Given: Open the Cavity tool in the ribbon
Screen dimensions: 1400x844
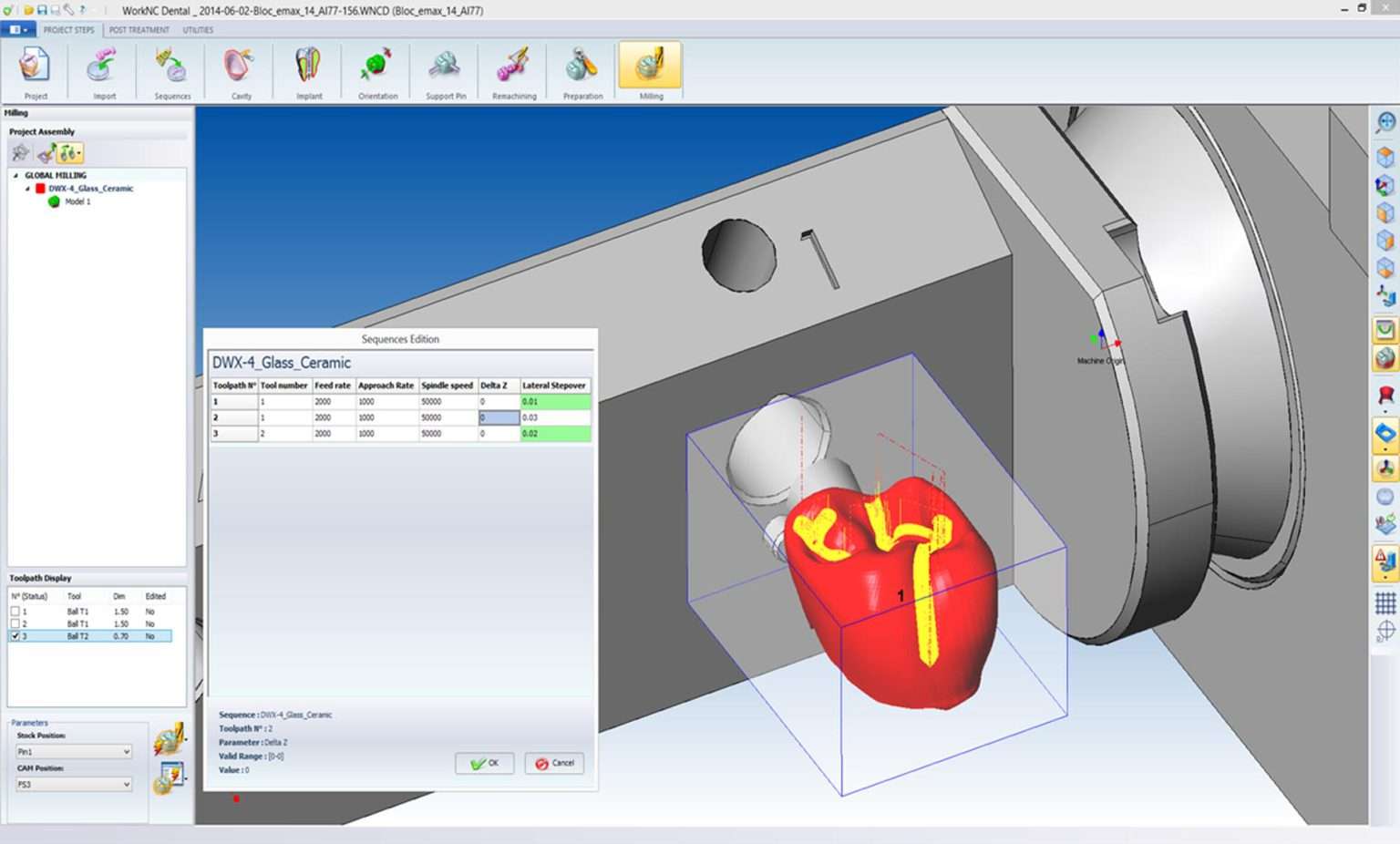Looking at the screenshot, I should click(x=238, y=71).
